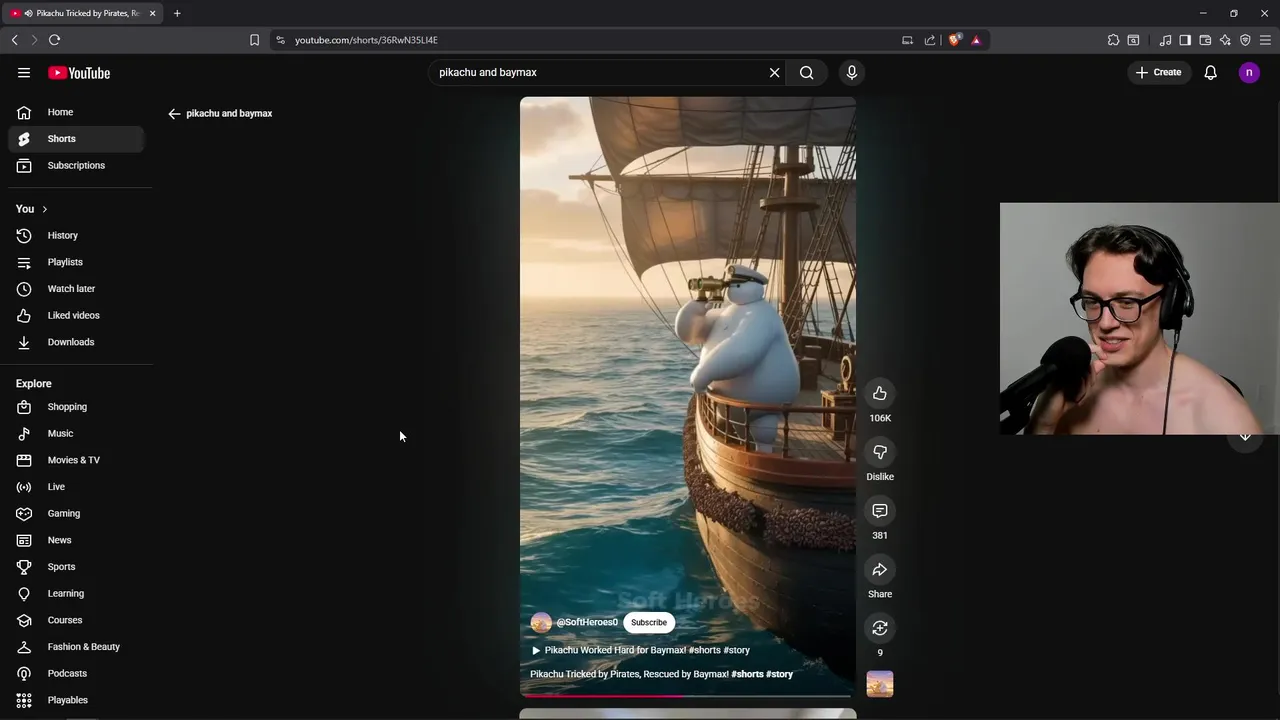Viewport: 1280px width, 720px height.
Task: Click the #story hashtag in the title
Action: coord(779,675)
